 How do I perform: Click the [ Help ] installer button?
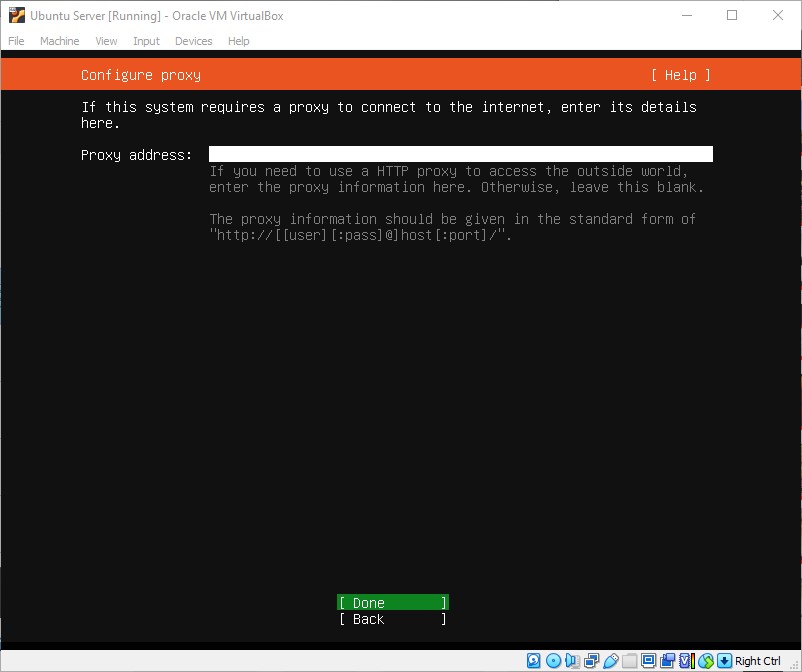pyautogui.click(x=680, y=75)
